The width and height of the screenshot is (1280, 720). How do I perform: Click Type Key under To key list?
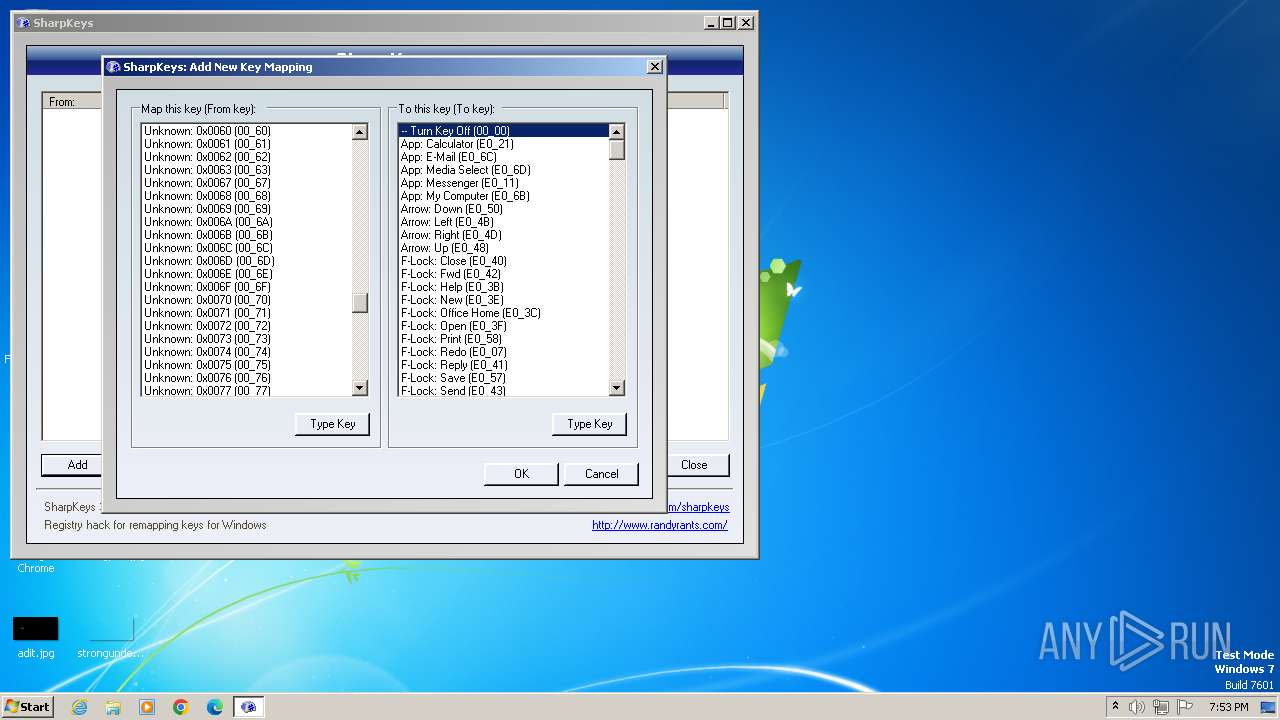pos(590,424)
